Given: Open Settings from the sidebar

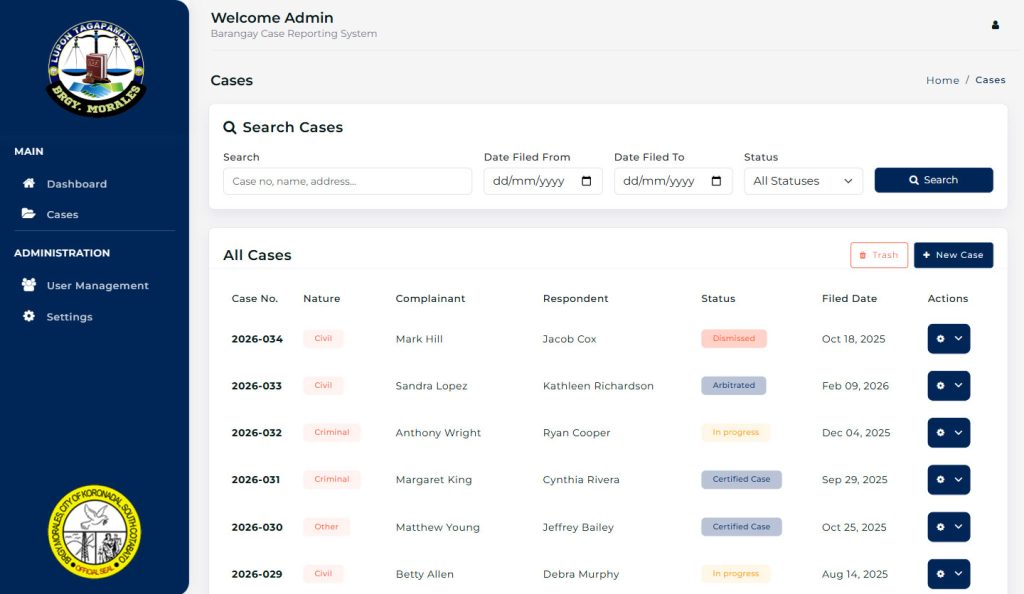Looking at the screenshot, I should [69, 317].
